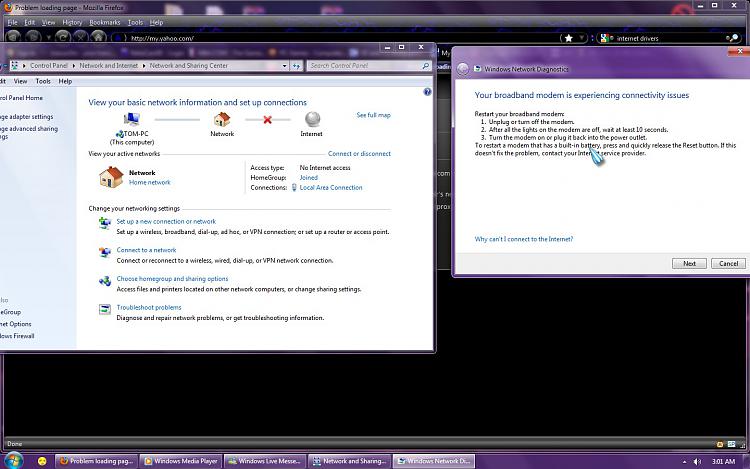Click 'Network and Internet' breadcrumb segment
This screenshot has height=469, width=750.
click(x=109, y=65)
